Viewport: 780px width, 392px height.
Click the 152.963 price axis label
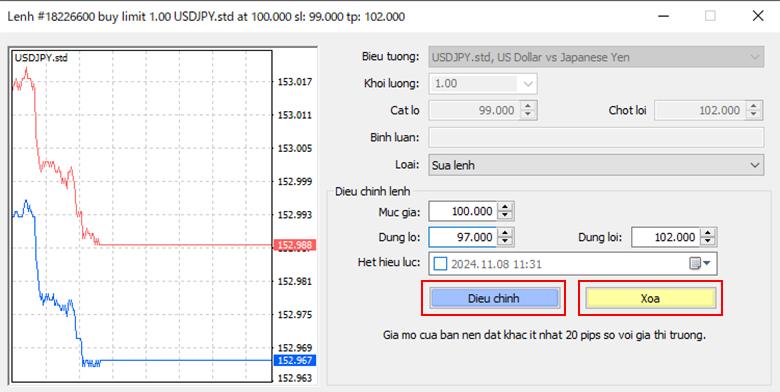coord(295,379)
